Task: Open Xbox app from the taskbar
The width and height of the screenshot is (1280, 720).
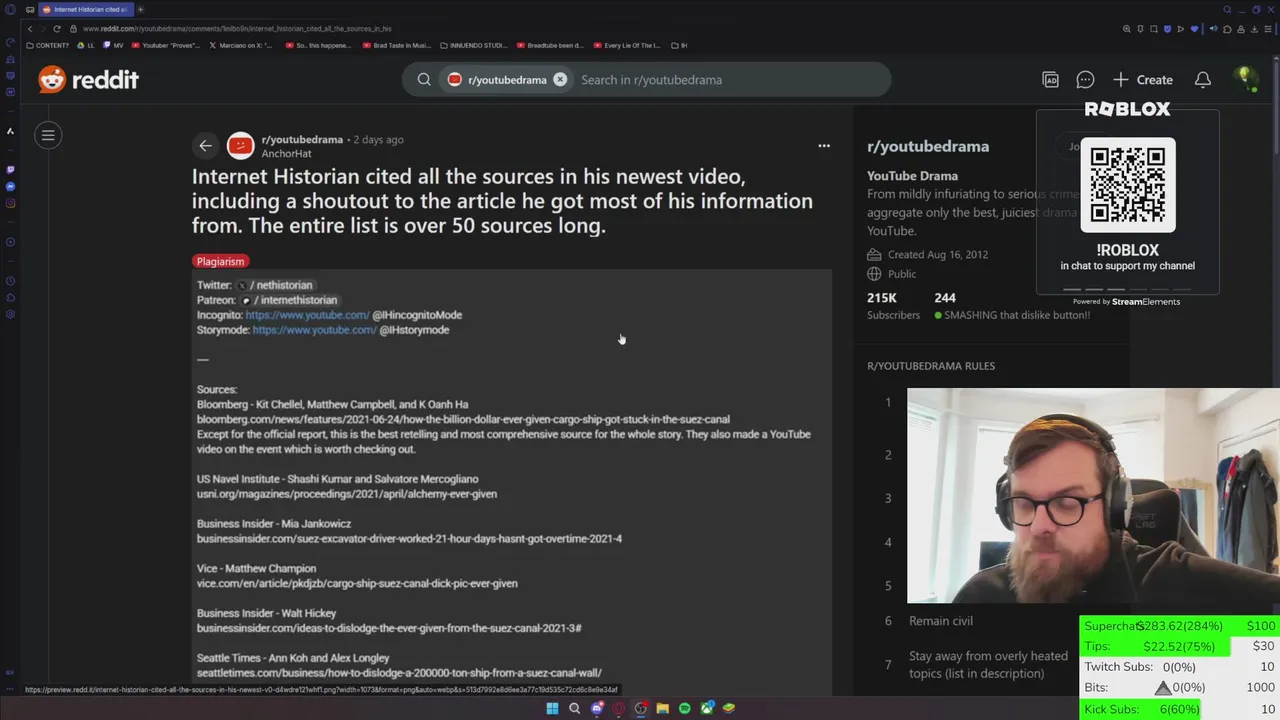Action: tap(707, 708)
